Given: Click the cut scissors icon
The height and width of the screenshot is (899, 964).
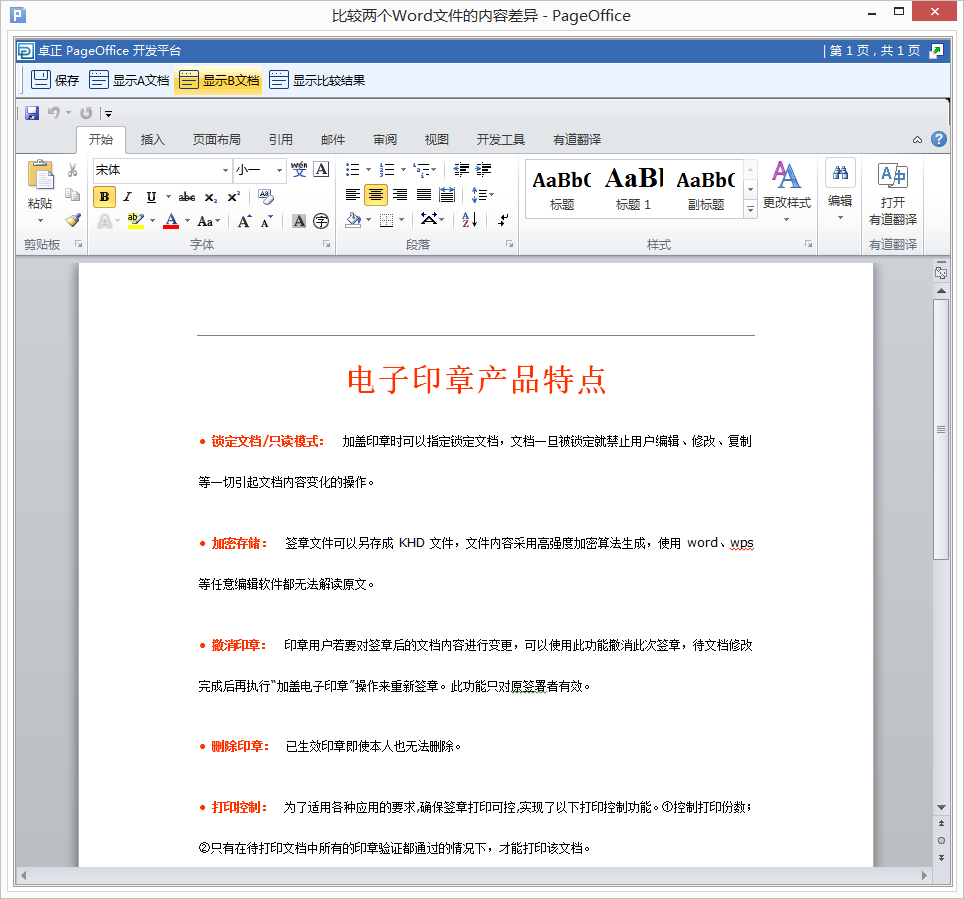Looking at the screenshot, I should 72,170.
